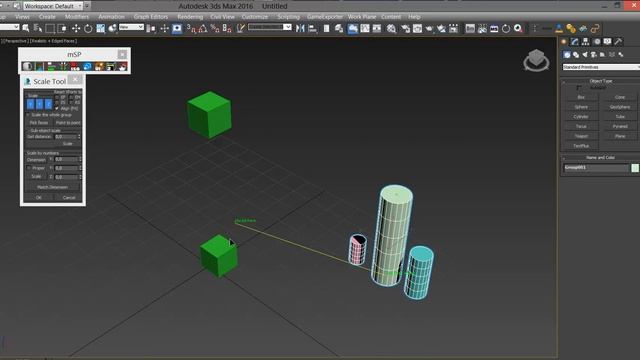Click the Point to point button
The width and height of the screenshot is (640, 360).
pyautogui.click(x=68, y=122)
